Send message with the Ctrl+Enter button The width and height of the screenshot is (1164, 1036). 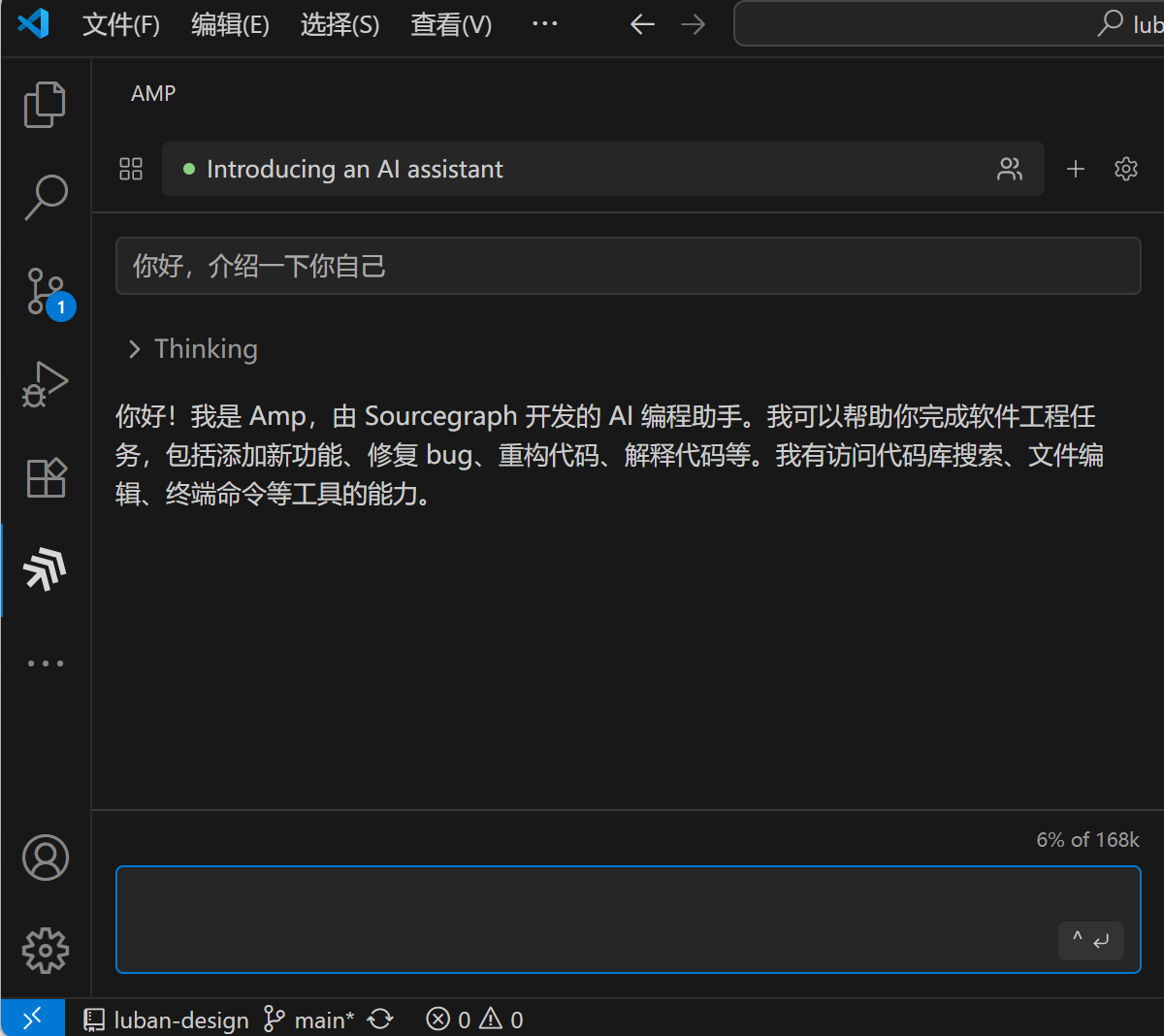pyautogui.click(x=1090, y=940)
